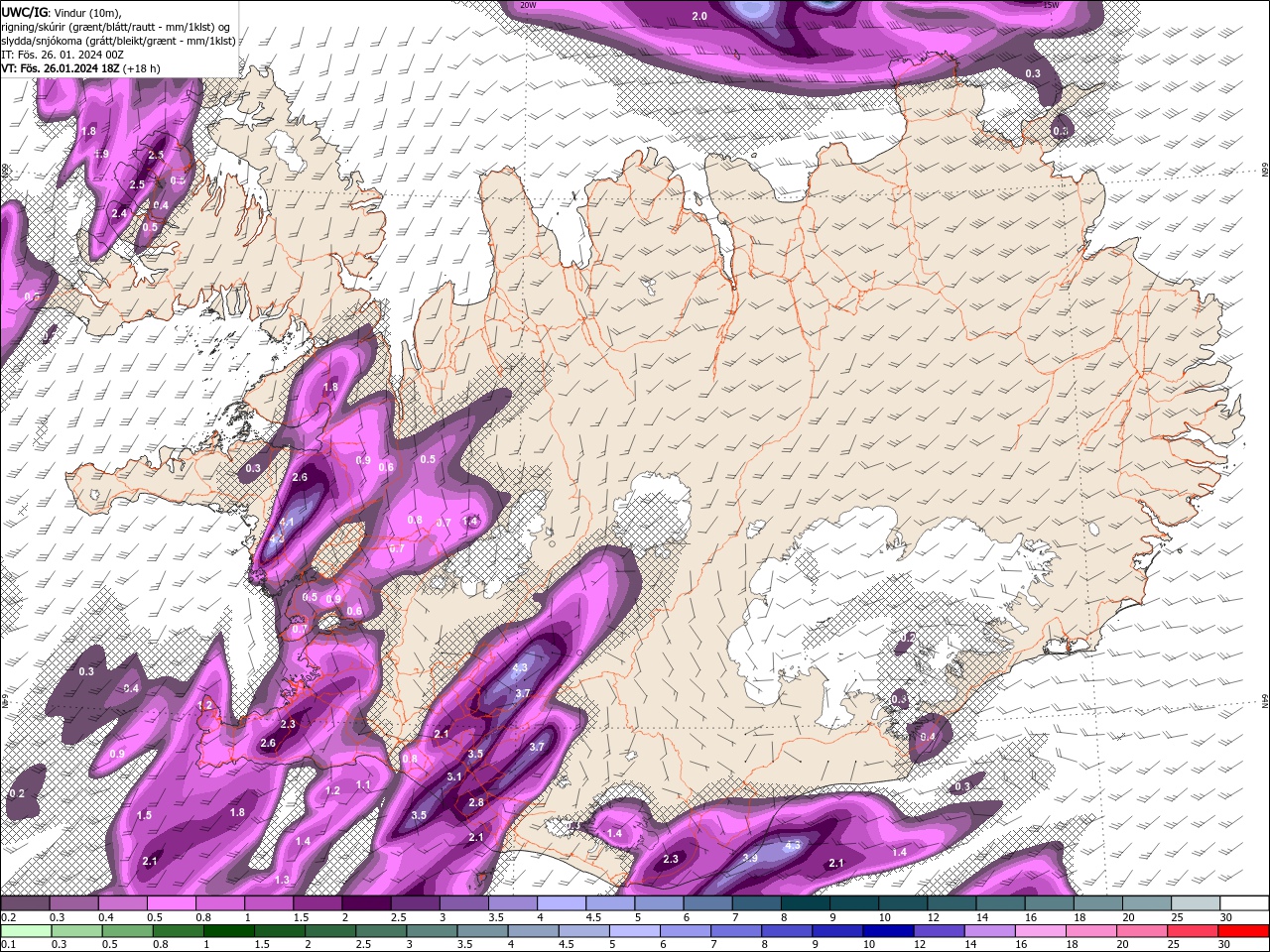Click the 'rigning/skúrir' legend description line
The image size is (1270, 952).
116,27
